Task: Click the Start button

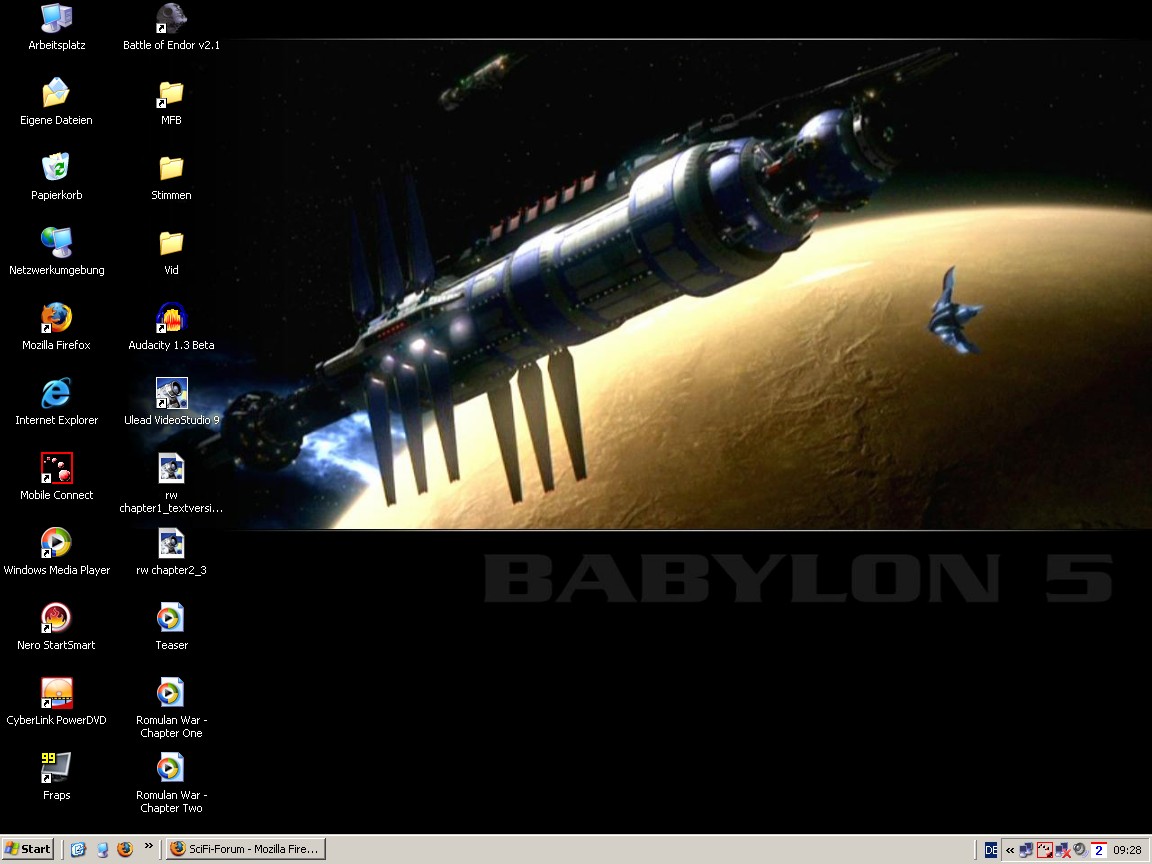Action: pyautogui.click(x=28, y=849)
